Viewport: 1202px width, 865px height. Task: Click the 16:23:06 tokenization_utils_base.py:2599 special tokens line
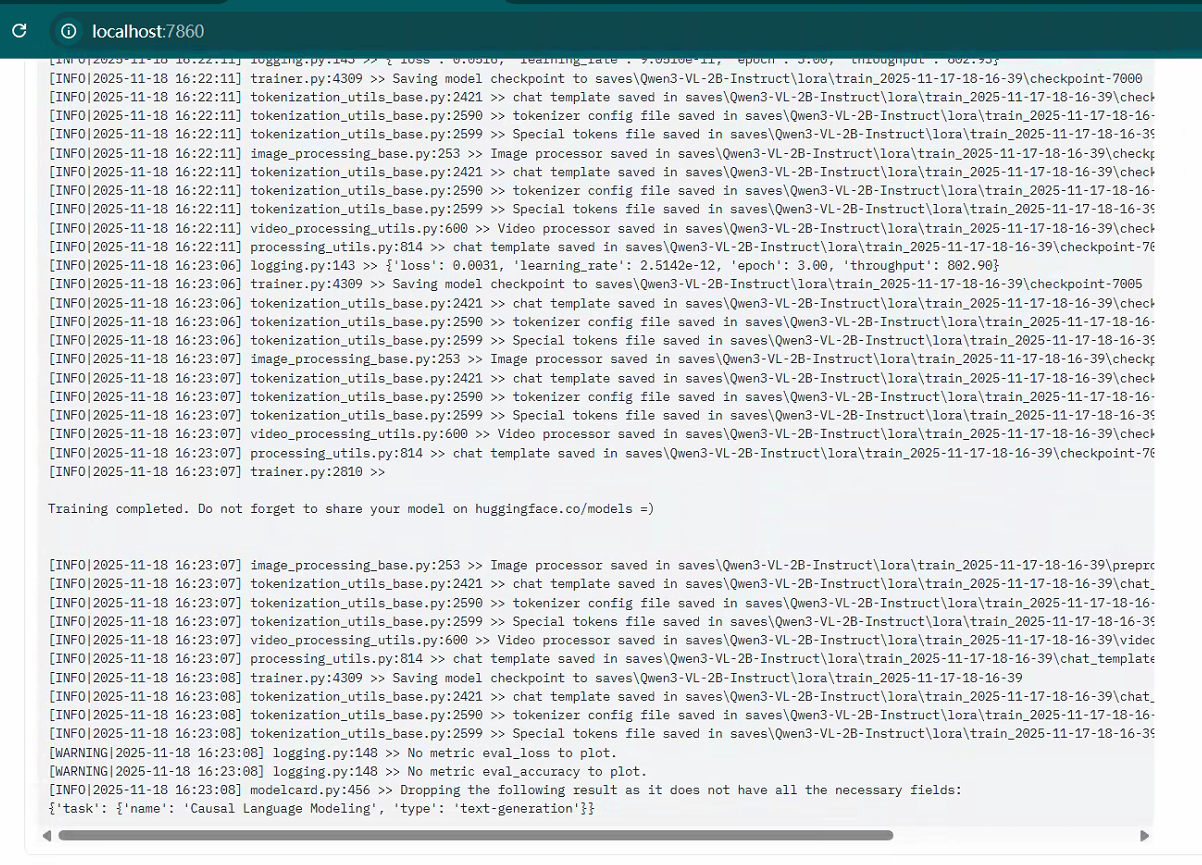(601, 340)
